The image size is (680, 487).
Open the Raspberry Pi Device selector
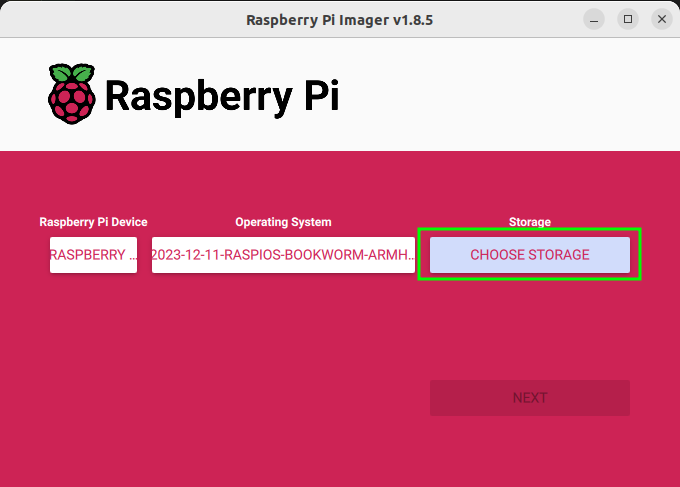point(93,255)
